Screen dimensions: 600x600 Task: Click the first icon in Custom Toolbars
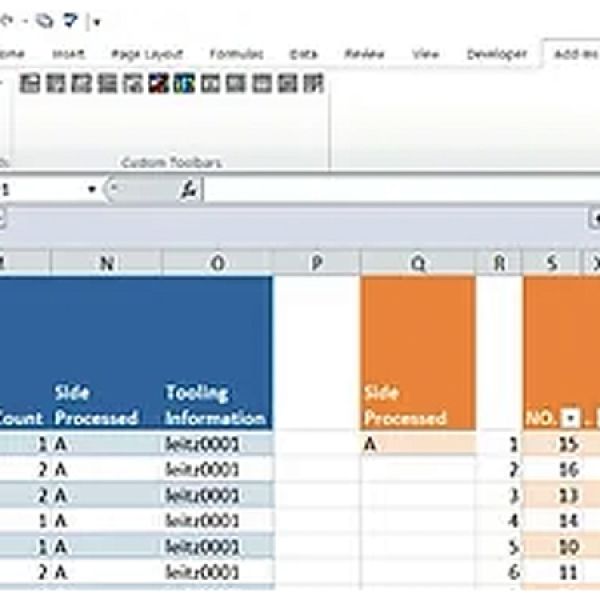coord(29,84)
